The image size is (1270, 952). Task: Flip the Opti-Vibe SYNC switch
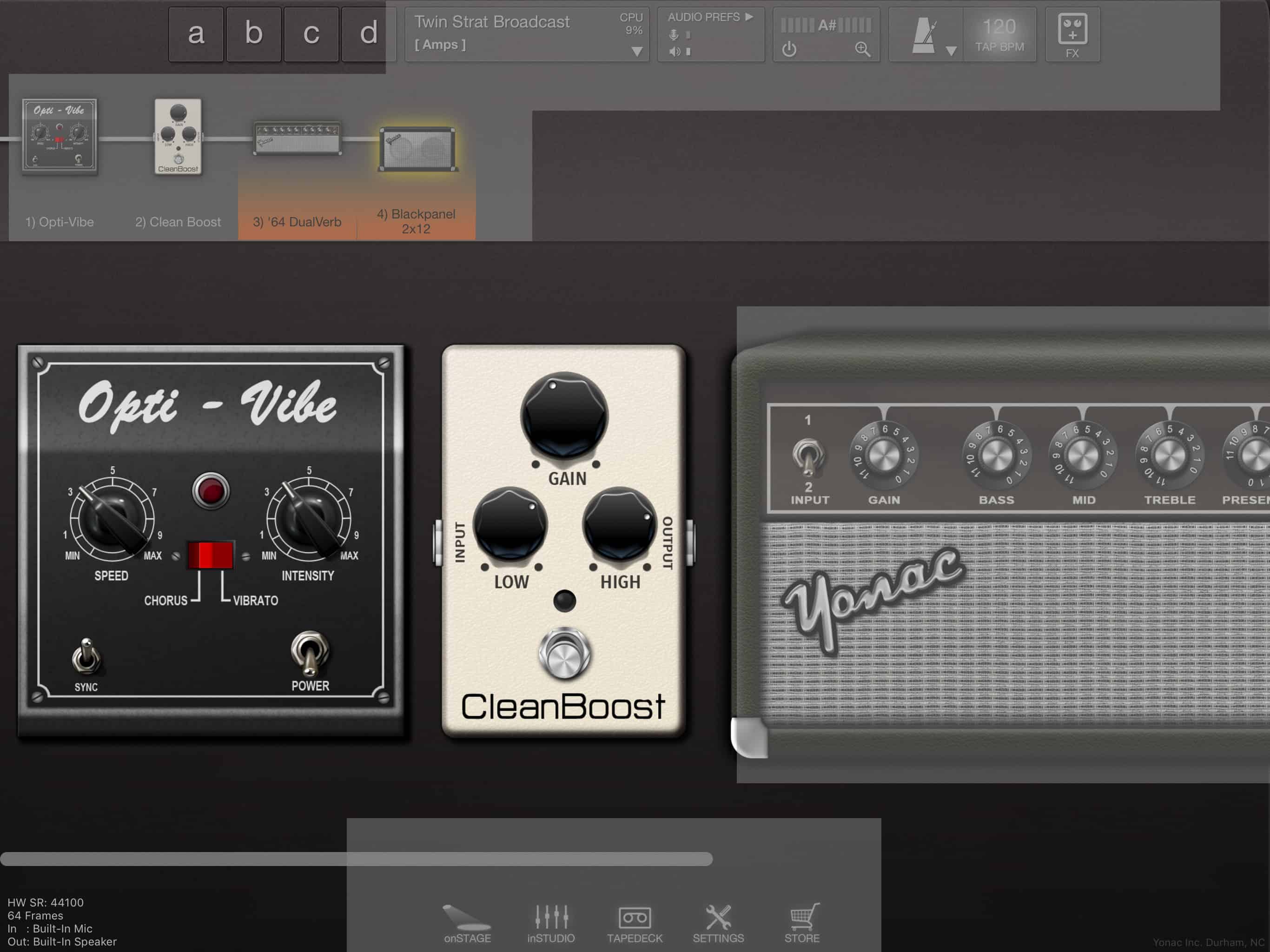[x=86, y=656]
